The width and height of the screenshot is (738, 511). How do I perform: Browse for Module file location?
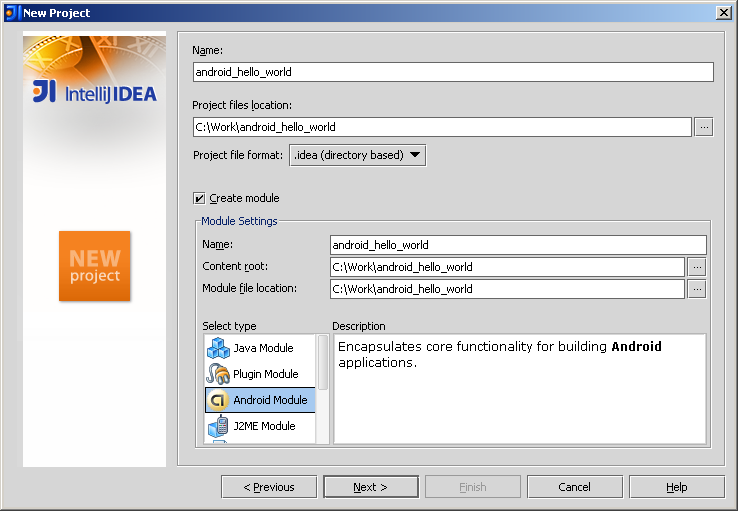[697, 289]
